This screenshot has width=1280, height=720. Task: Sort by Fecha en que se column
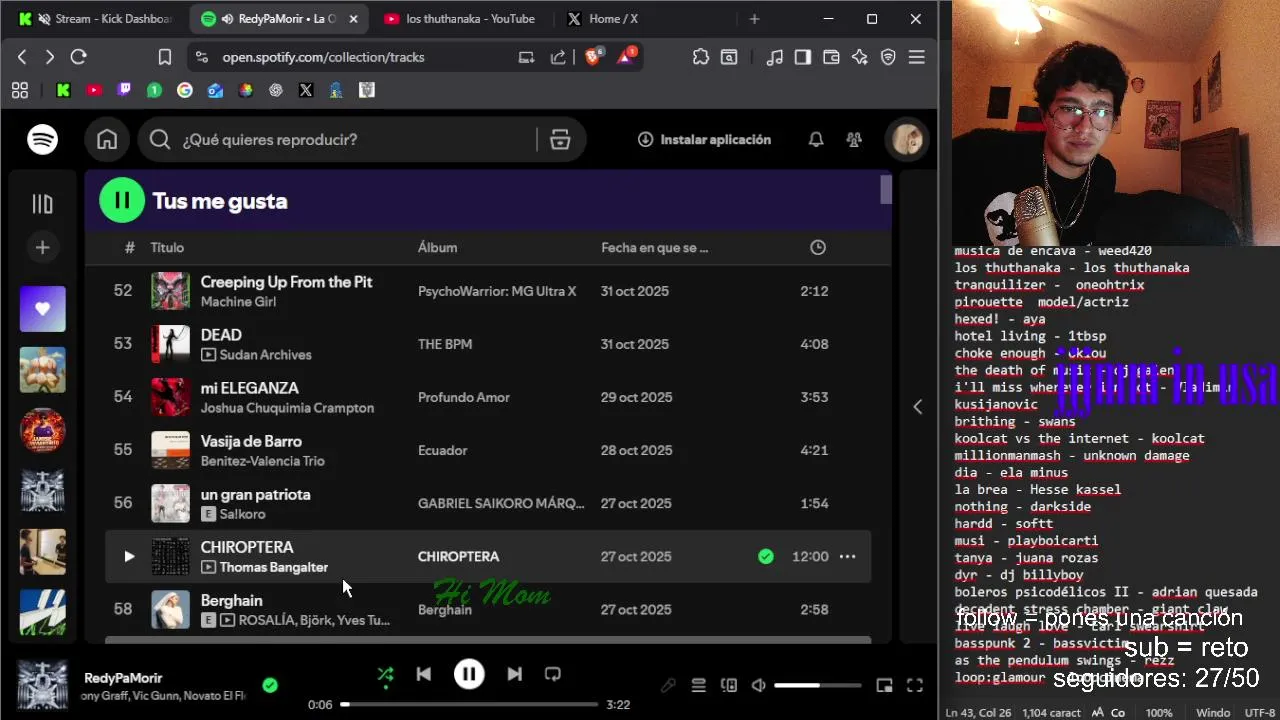654,247
